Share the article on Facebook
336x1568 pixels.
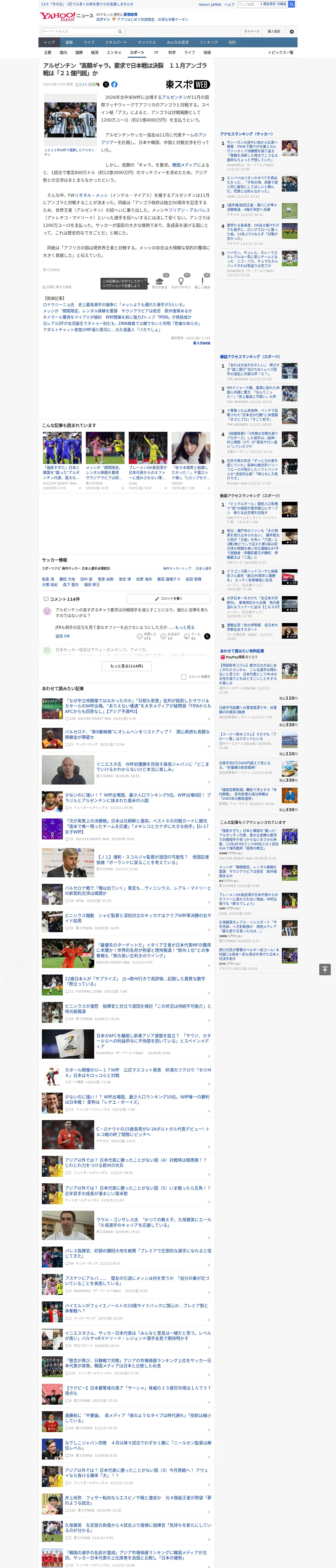(114, 85)
